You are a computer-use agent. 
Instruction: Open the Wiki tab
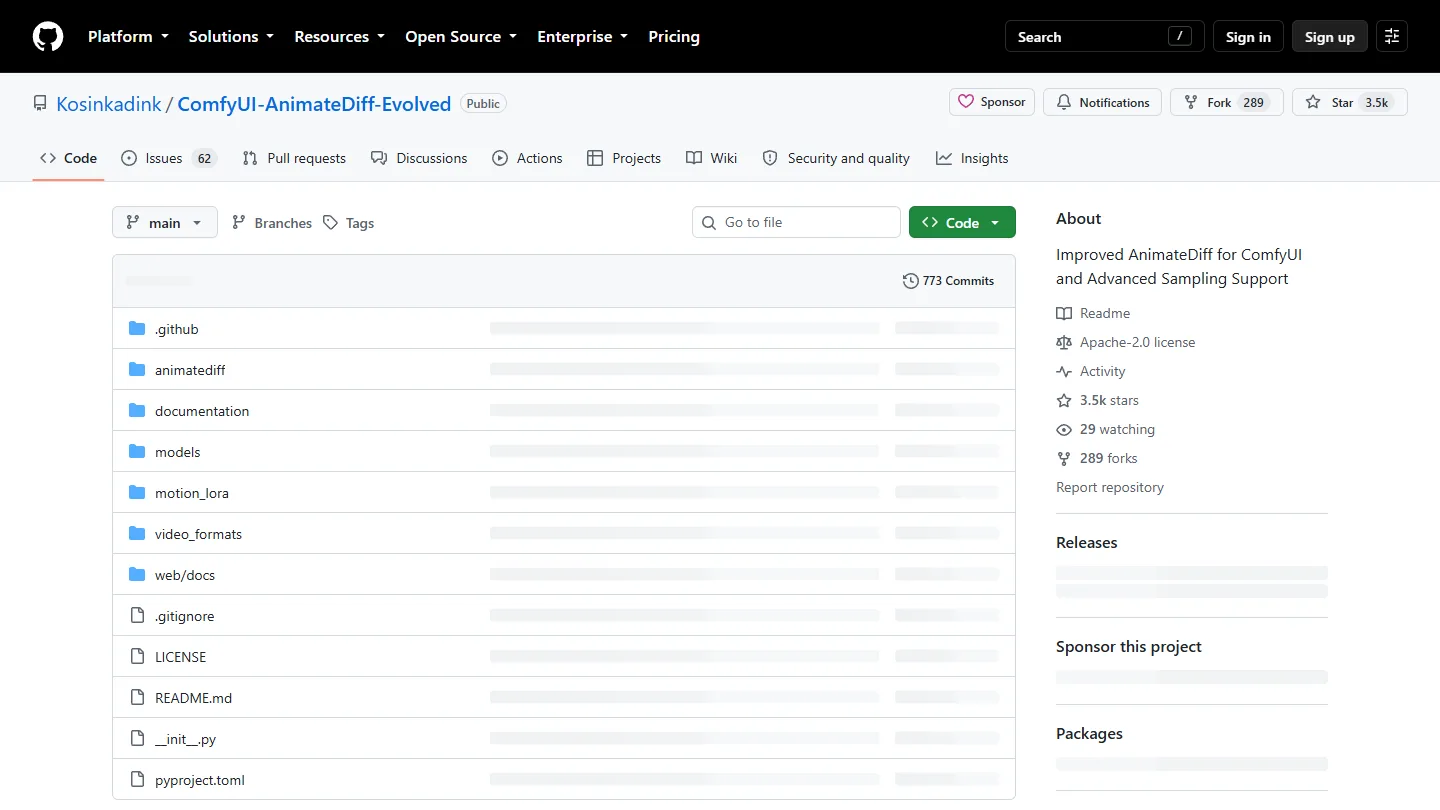tap(712, 158)
